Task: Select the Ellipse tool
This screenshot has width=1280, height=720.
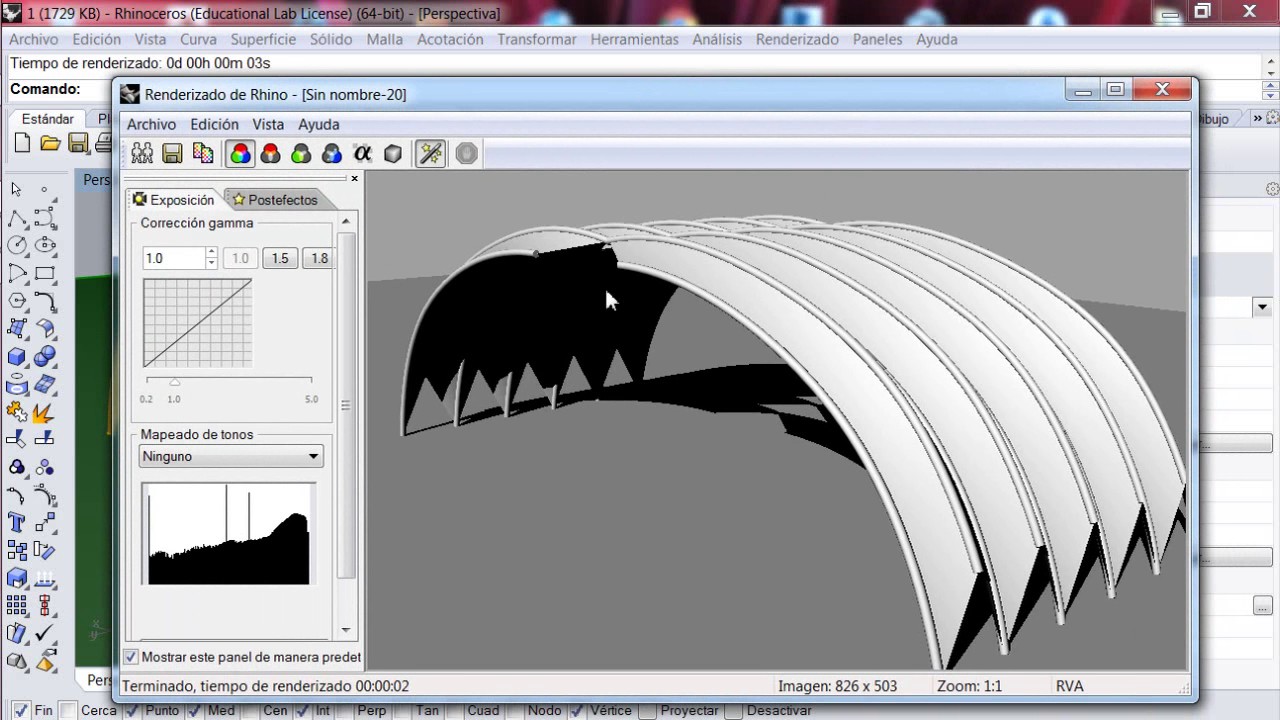Action: tap(44, 245)
